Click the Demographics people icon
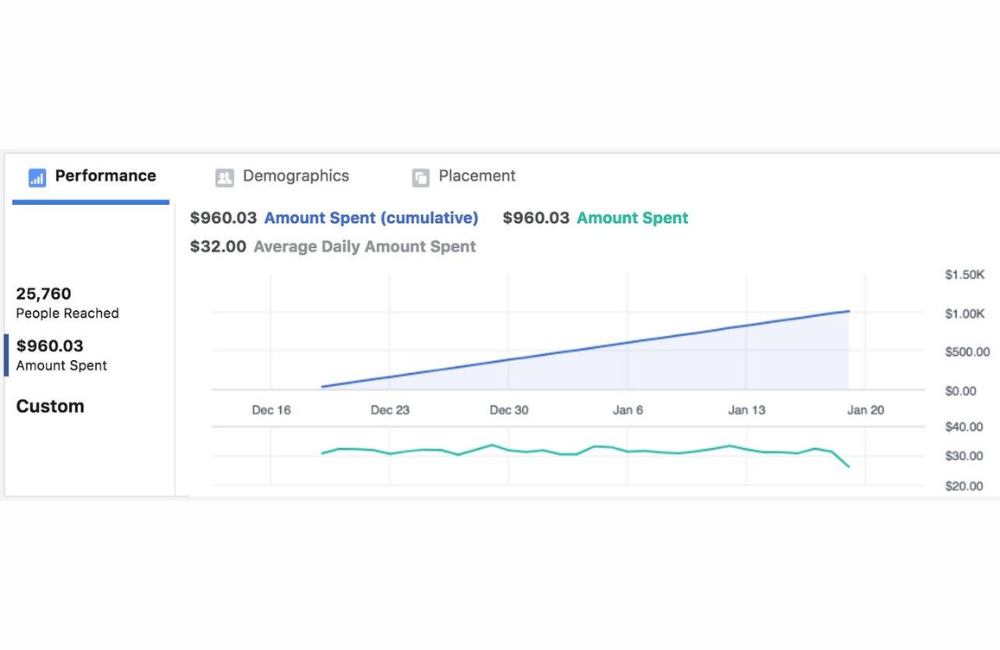This screenshot has height=650, width=1000. 224,177
